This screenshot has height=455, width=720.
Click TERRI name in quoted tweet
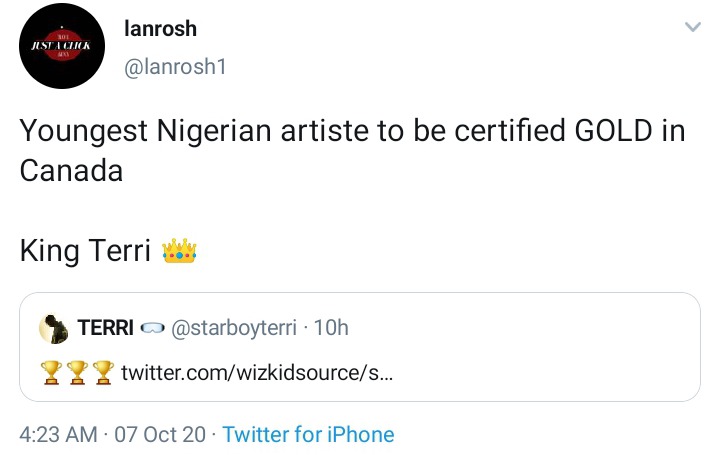[106, 328]
